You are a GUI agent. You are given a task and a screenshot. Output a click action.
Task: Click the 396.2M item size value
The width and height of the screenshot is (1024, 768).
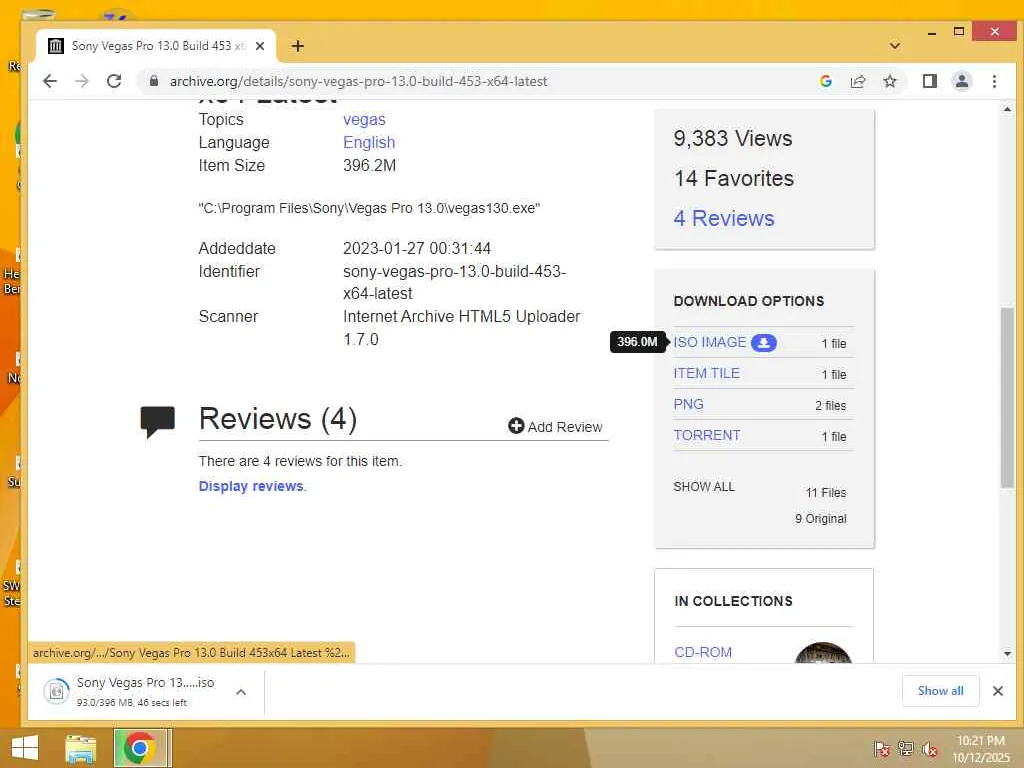[370, 165]
